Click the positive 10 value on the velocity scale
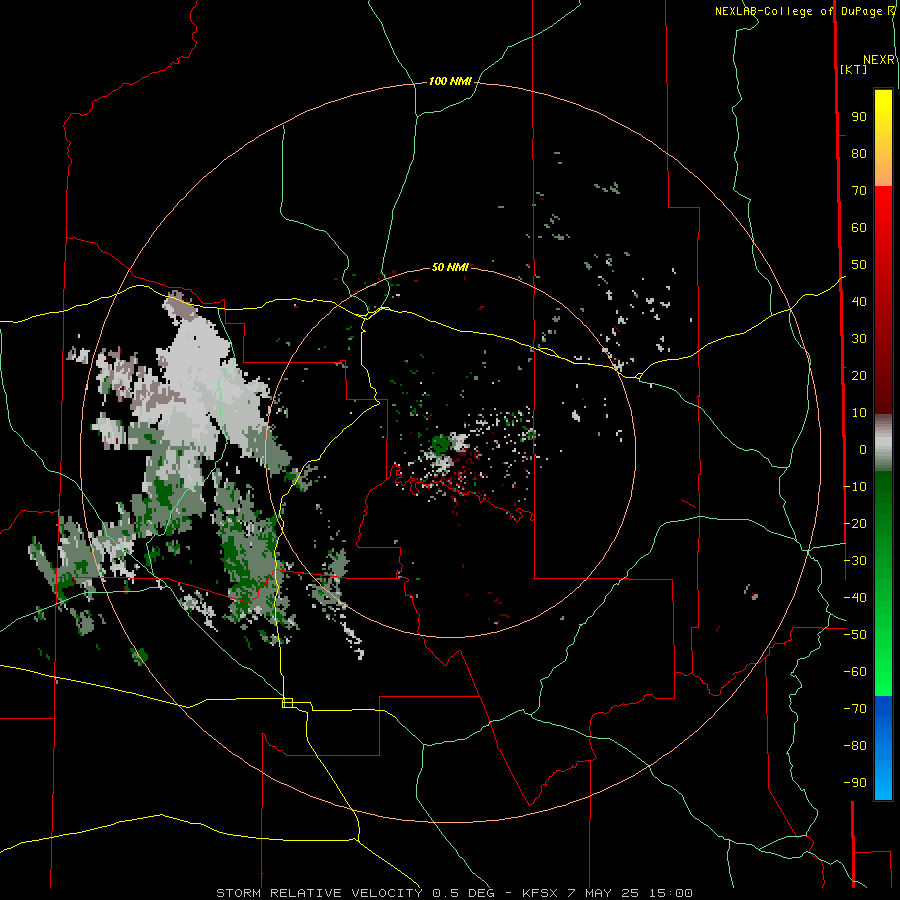 [x=859, y=413]
